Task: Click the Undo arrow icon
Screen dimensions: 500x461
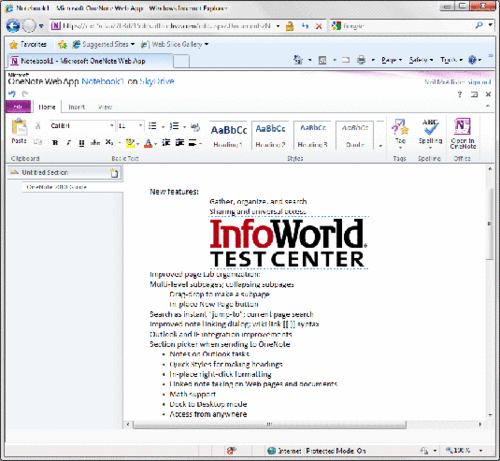Action: [x=12, y=94]
